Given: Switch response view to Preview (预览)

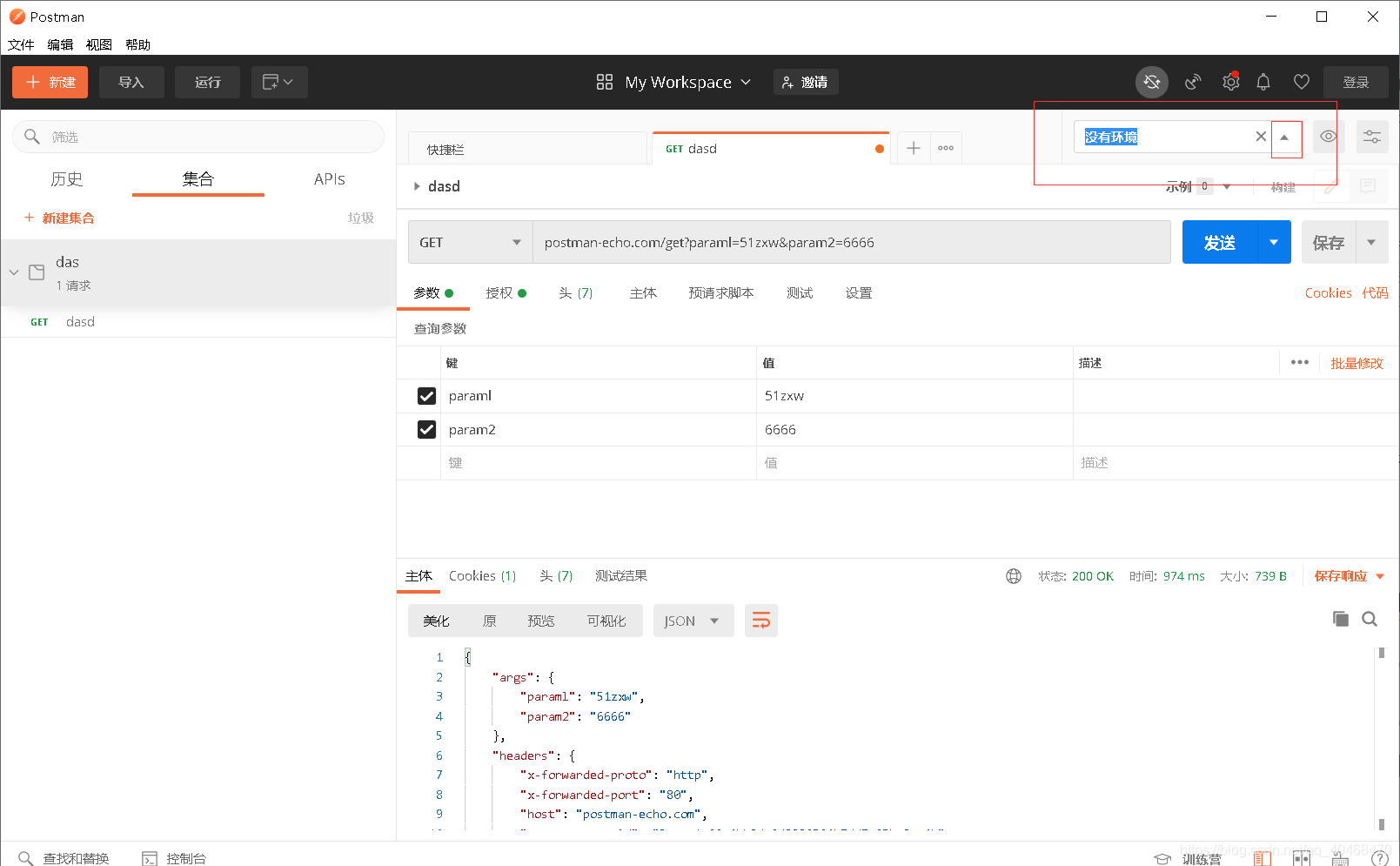Looking at the screenshot, I should coord(540,621).
